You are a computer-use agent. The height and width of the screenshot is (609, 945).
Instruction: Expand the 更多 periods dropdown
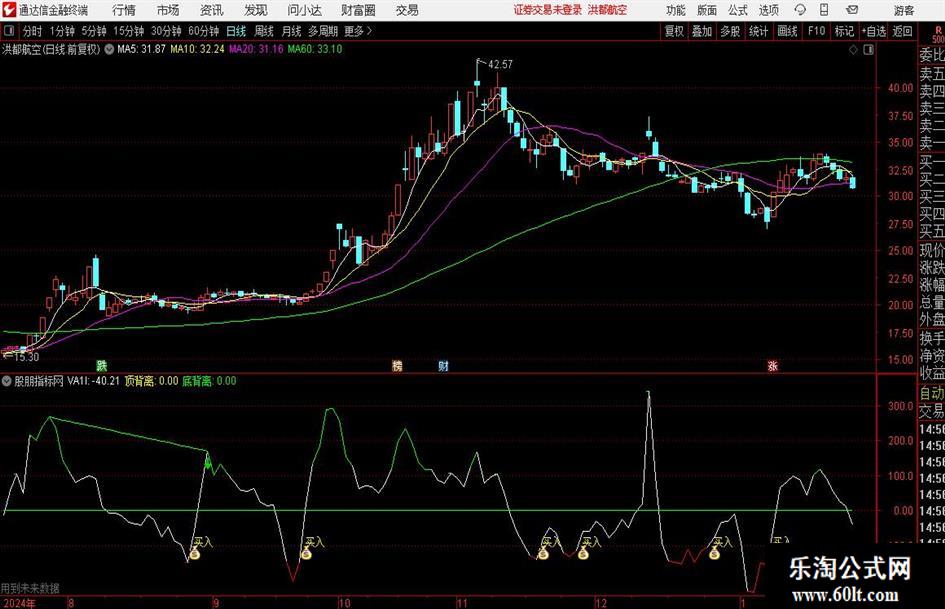358,31
